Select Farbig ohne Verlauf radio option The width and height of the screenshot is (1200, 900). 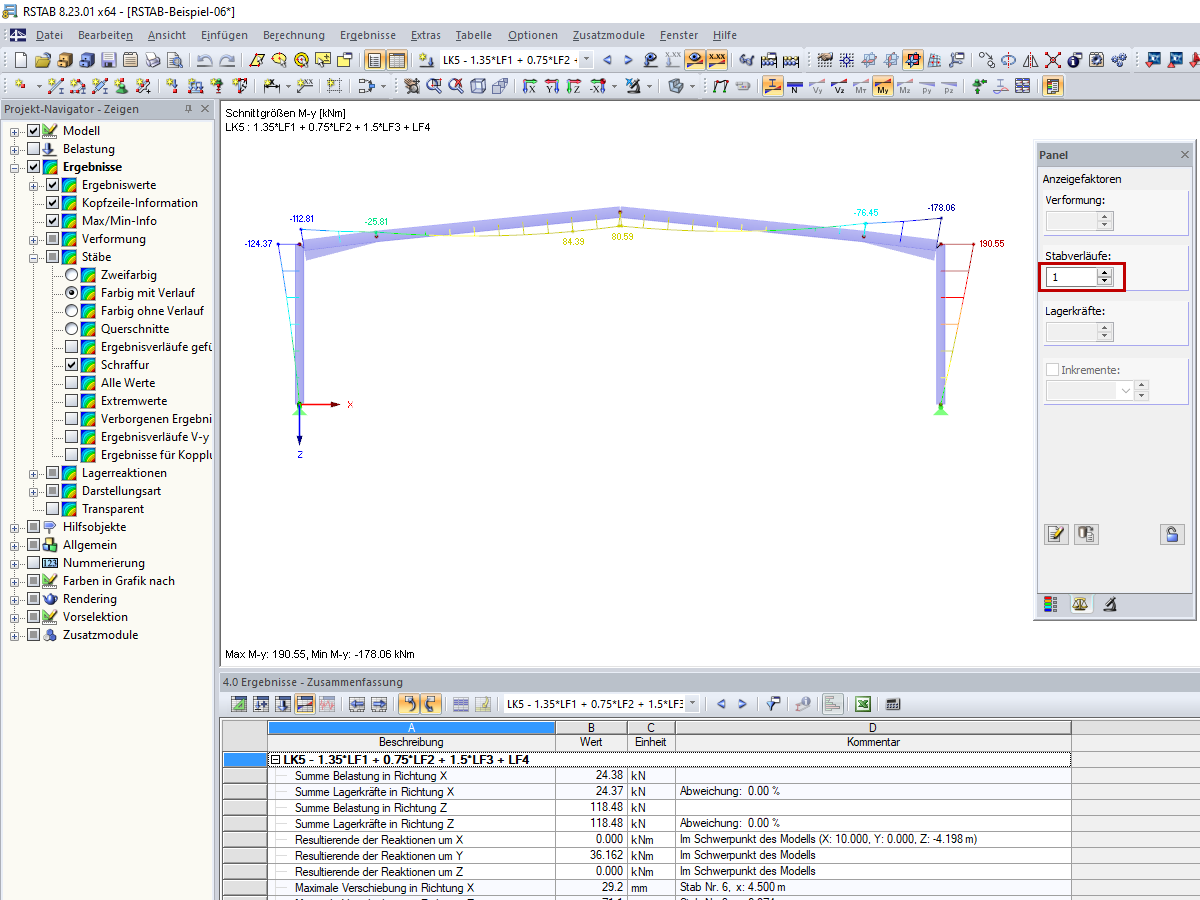(71, 311)
